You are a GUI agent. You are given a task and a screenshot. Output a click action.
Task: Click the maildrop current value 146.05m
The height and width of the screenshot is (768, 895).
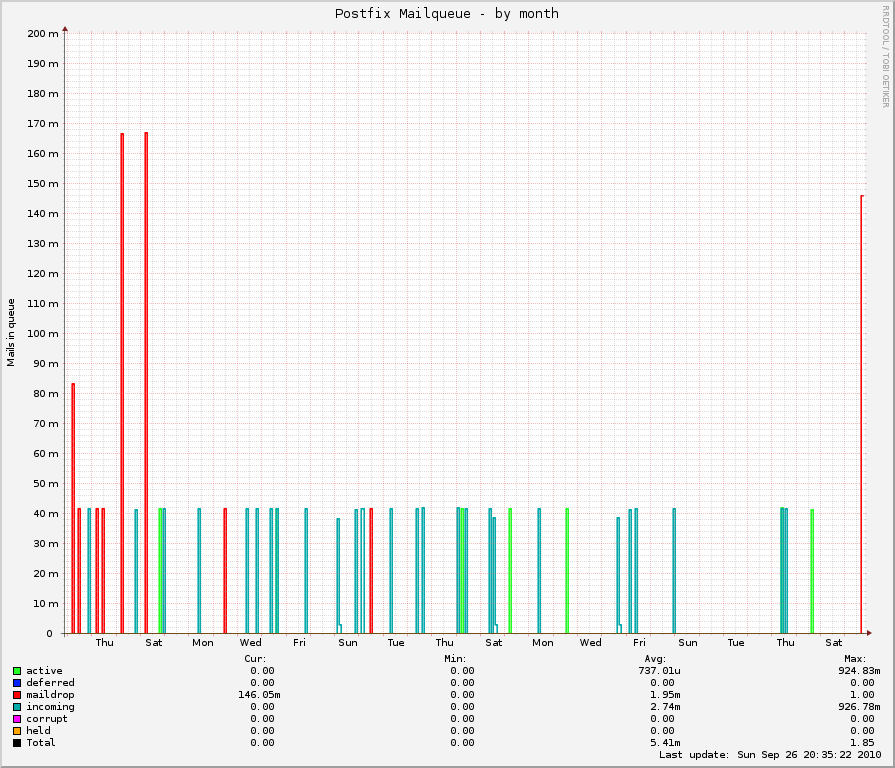(x=259, y=695)
